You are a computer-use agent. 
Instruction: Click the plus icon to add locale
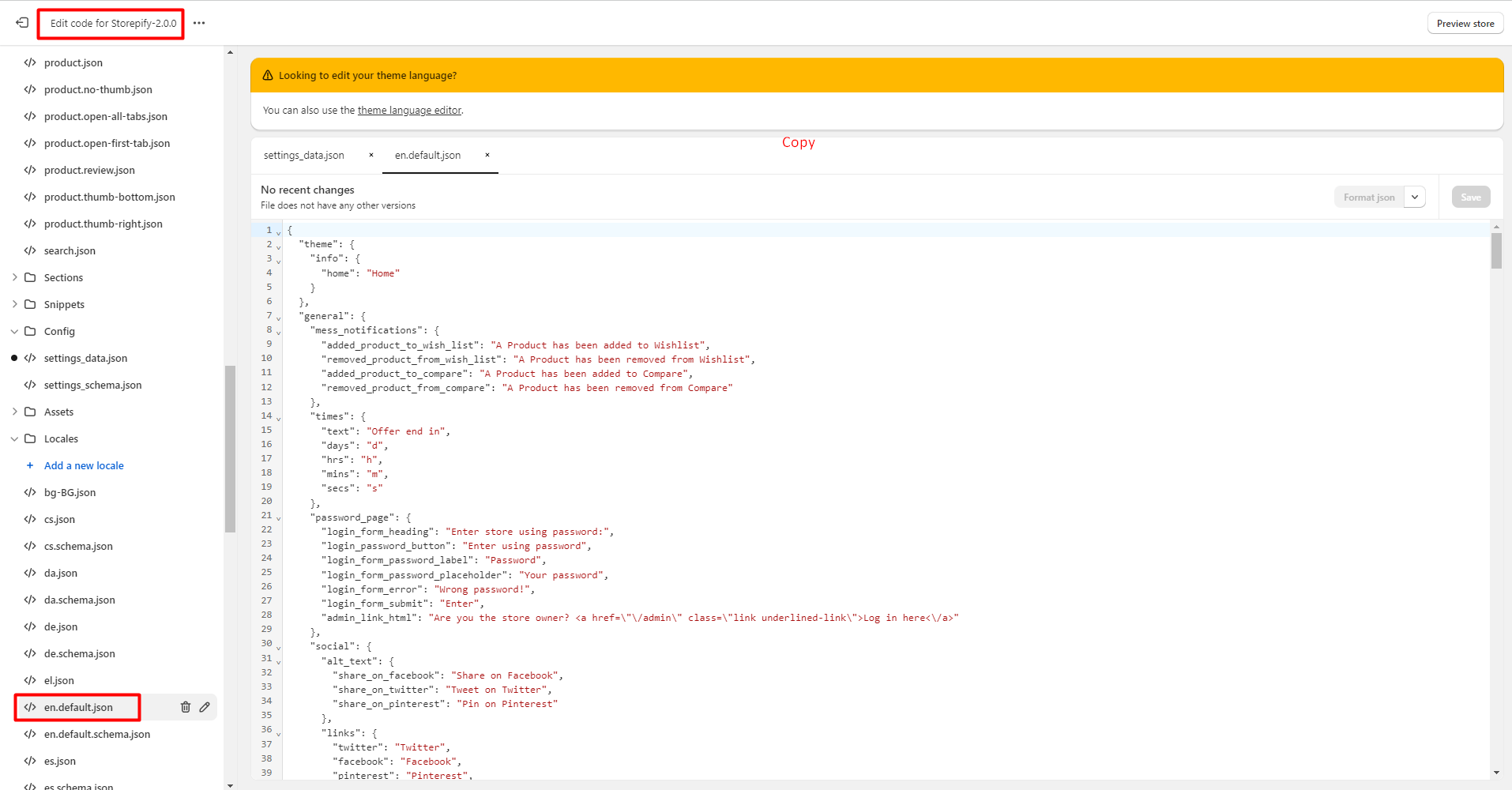30,465
